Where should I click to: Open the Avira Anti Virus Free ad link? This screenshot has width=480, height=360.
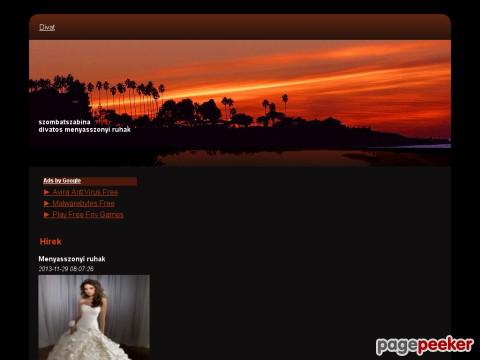tap(85, 192)
